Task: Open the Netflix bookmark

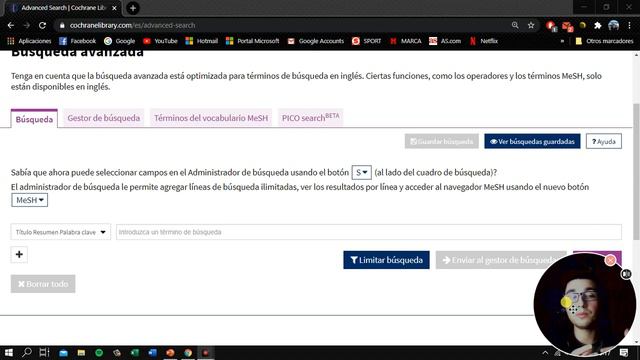Action: (484, 41)
